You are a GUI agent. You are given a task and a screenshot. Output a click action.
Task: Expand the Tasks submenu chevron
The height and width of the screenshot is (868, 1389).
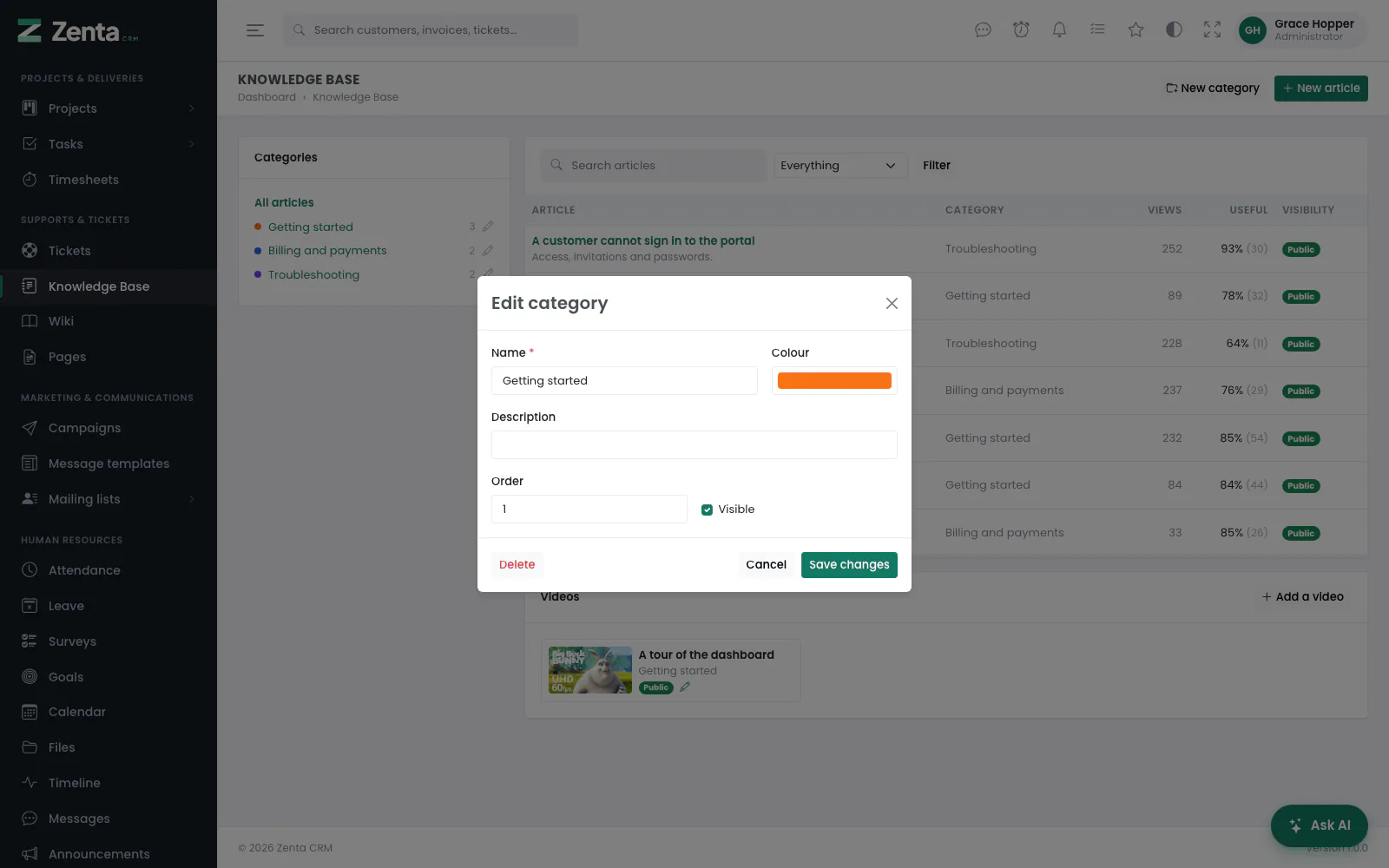pyautogui.click(x=192, y=144)
